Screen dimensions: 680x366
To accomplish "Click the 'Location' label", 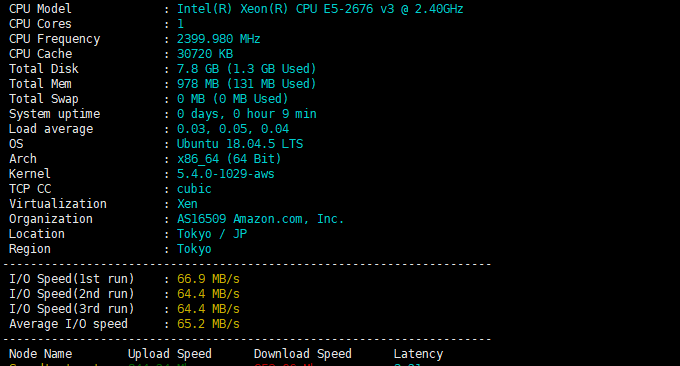I will [x=37, y=234].
